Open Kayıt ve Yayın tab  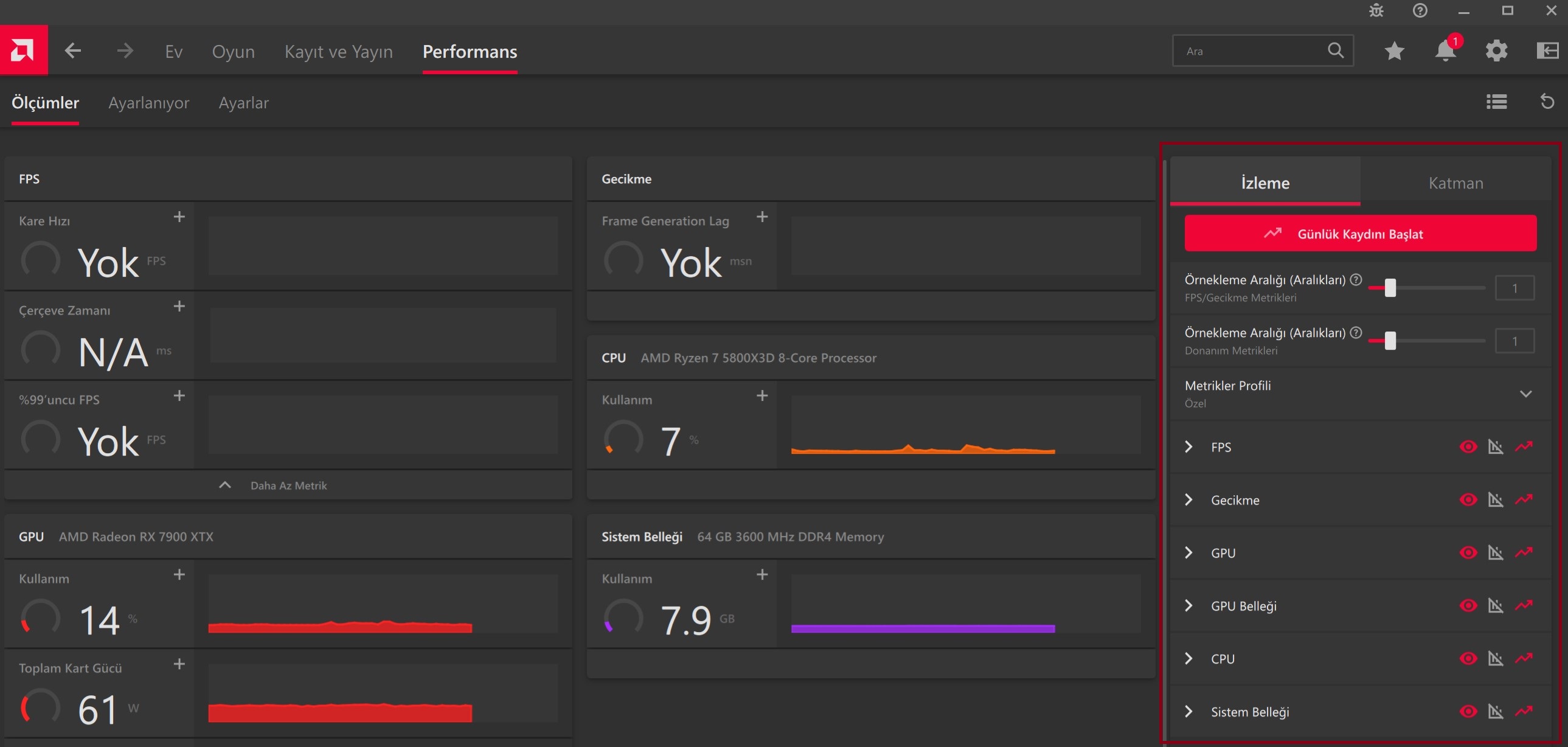coord(338,51)
